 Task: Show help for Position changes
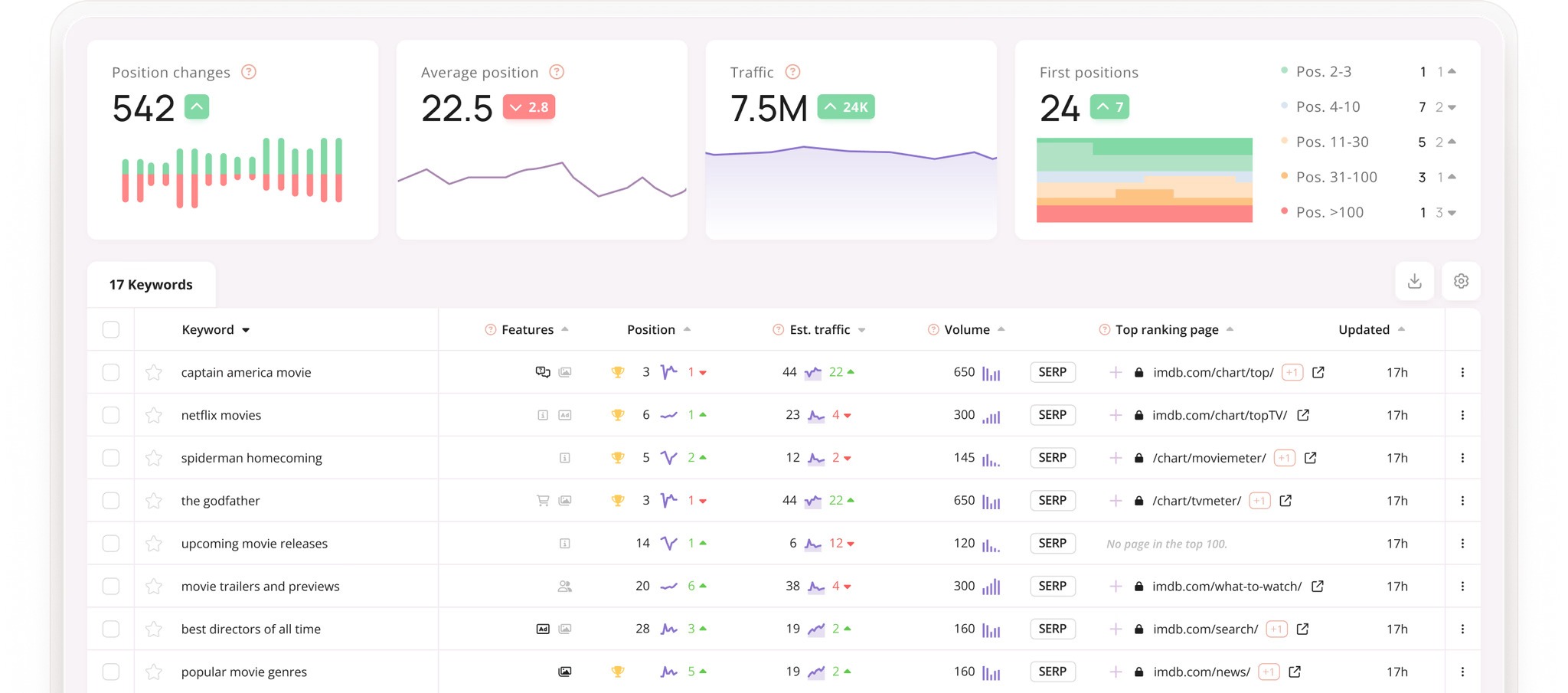[x=249, y=72]
